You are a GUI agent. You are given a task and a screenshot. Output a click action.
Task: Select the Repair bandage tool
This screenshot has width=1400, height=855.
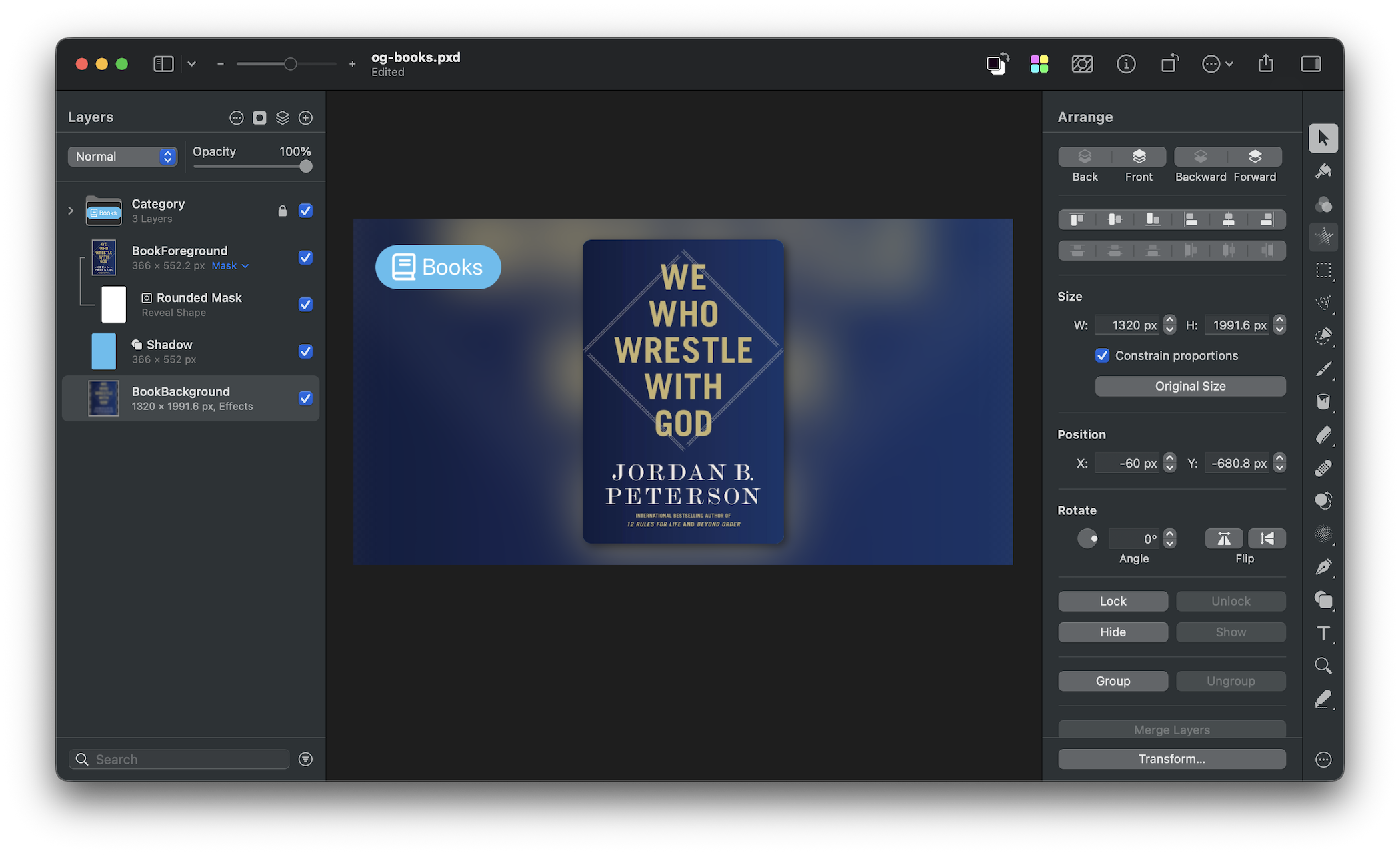(1323, 468)
